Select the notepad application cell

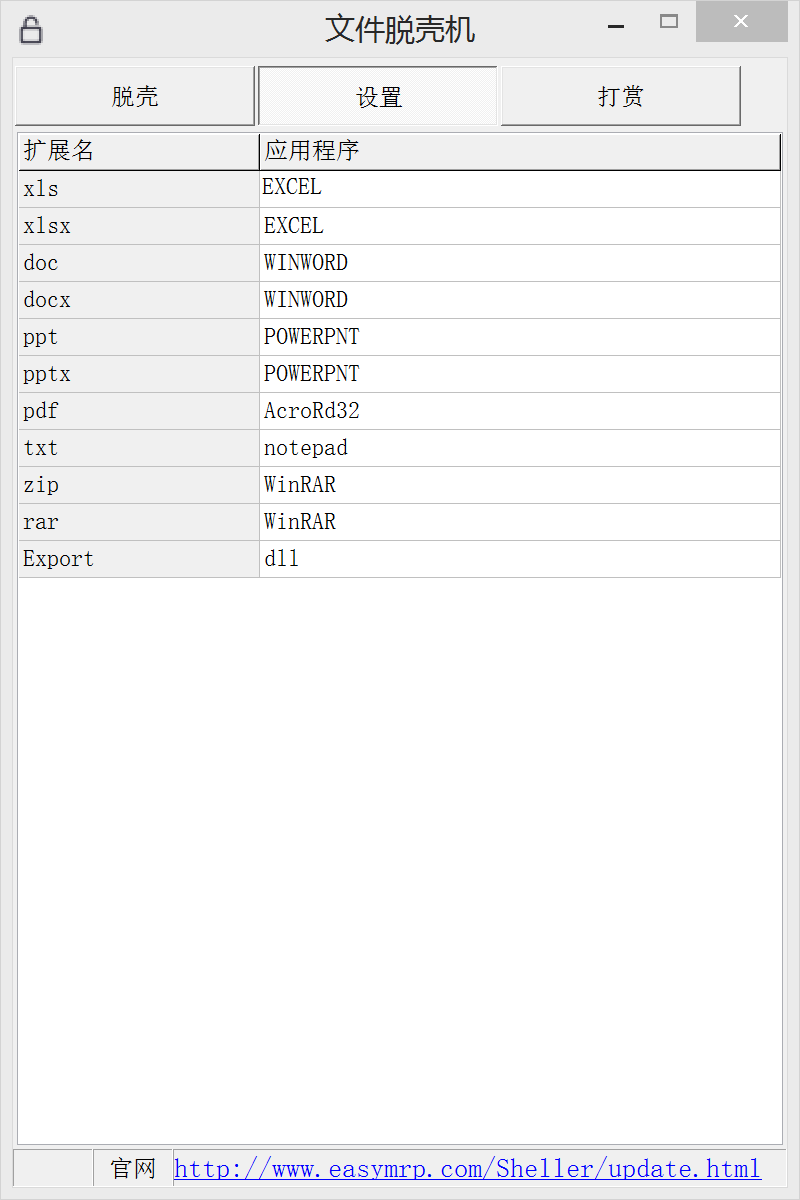[520, 448]
